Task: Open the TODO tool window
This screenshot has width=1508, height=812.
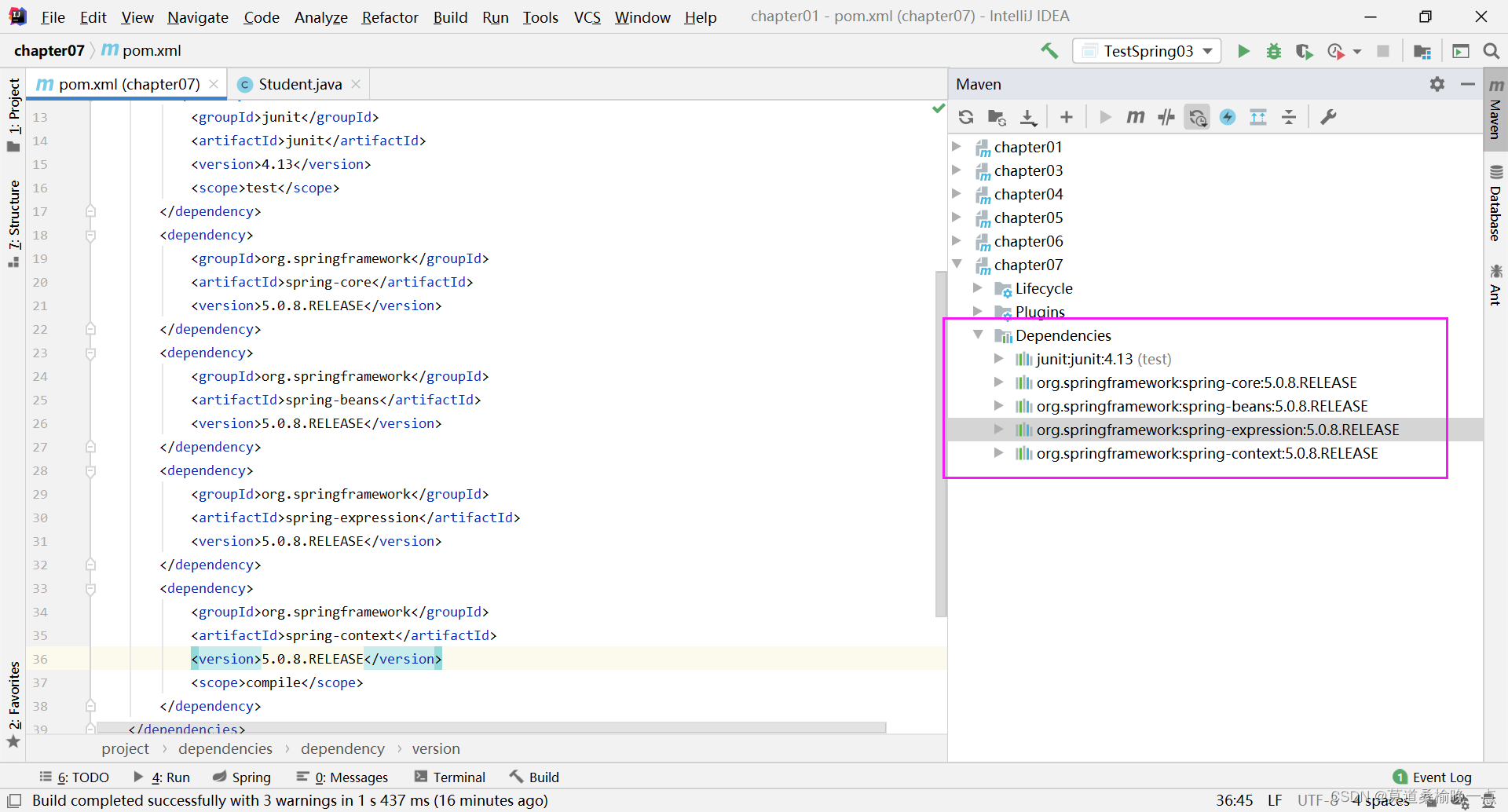Action: click(x=75, y=777)
